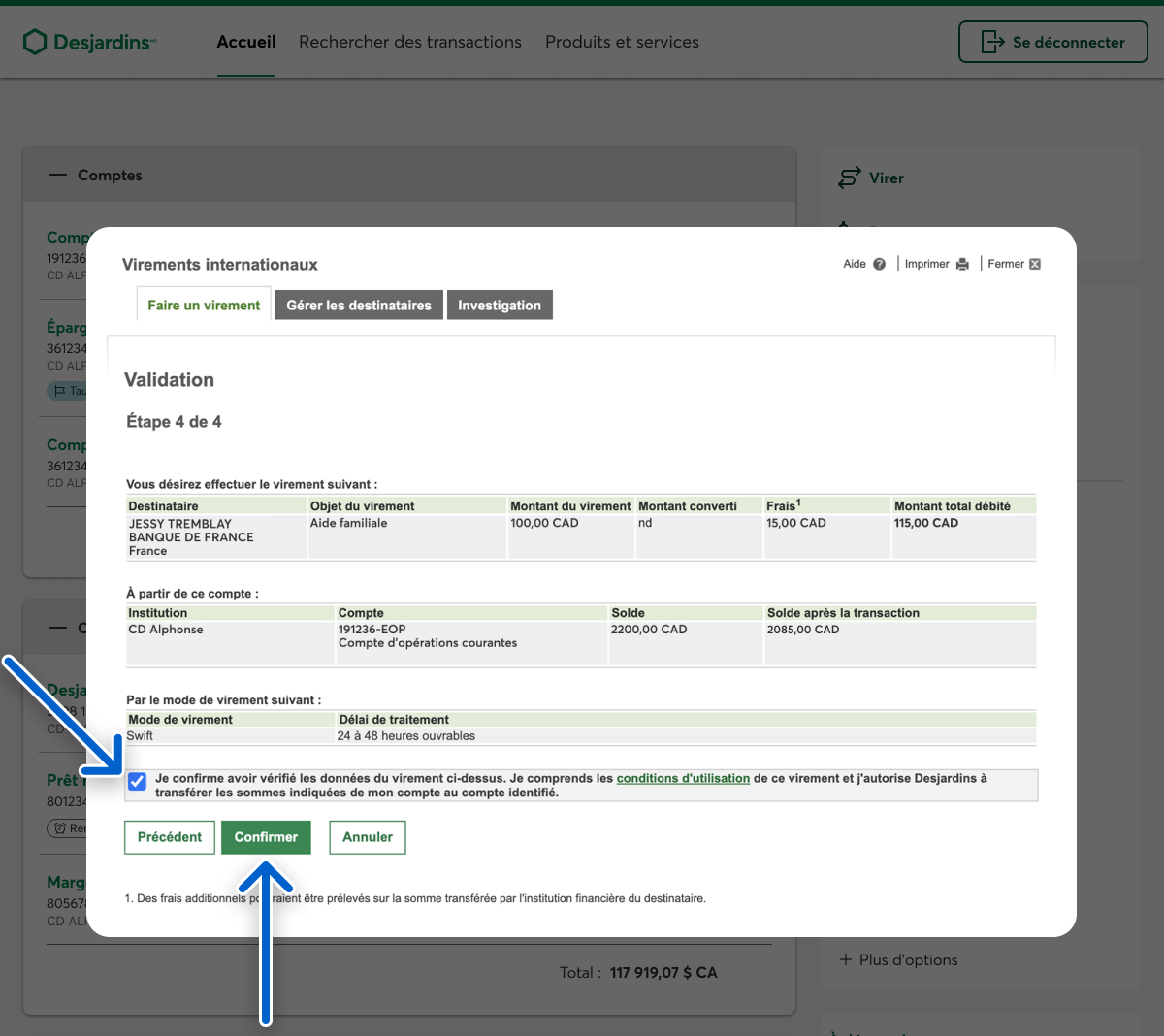Collapse the Comptes section
Screen dimensions: 1164x1036
(x=59, y=175)
